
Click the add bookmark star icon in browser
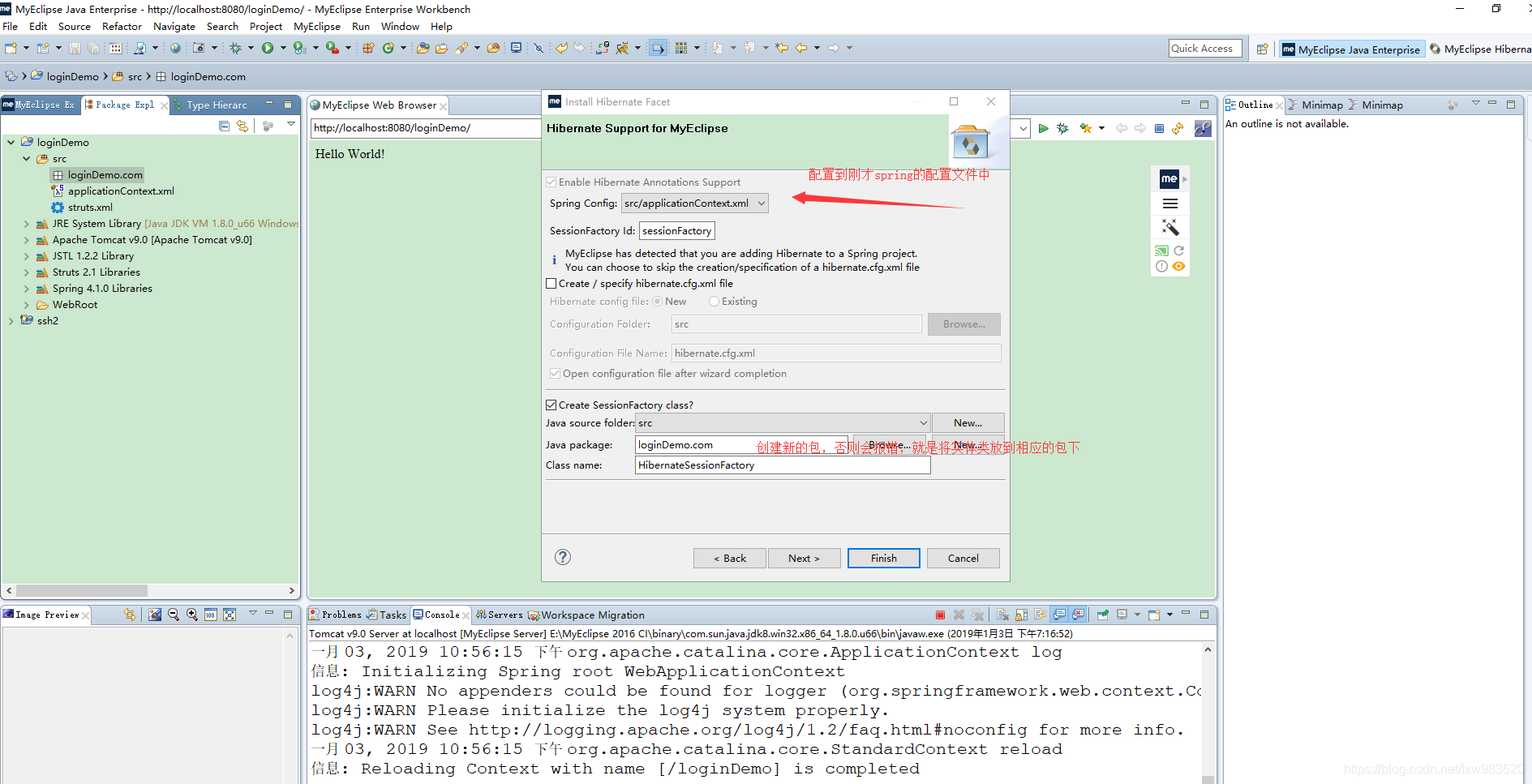(1085, 128)
